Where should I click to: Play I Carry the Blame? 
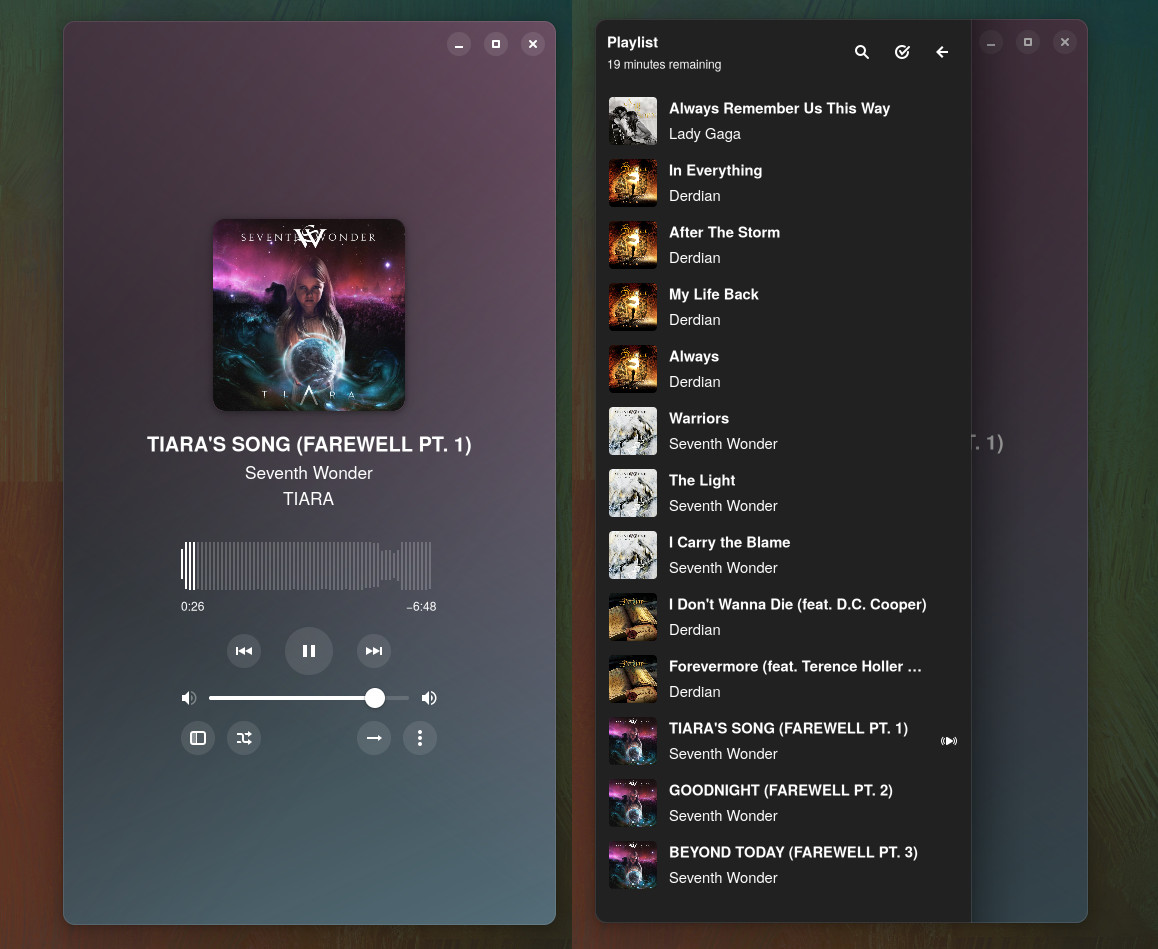783,555
